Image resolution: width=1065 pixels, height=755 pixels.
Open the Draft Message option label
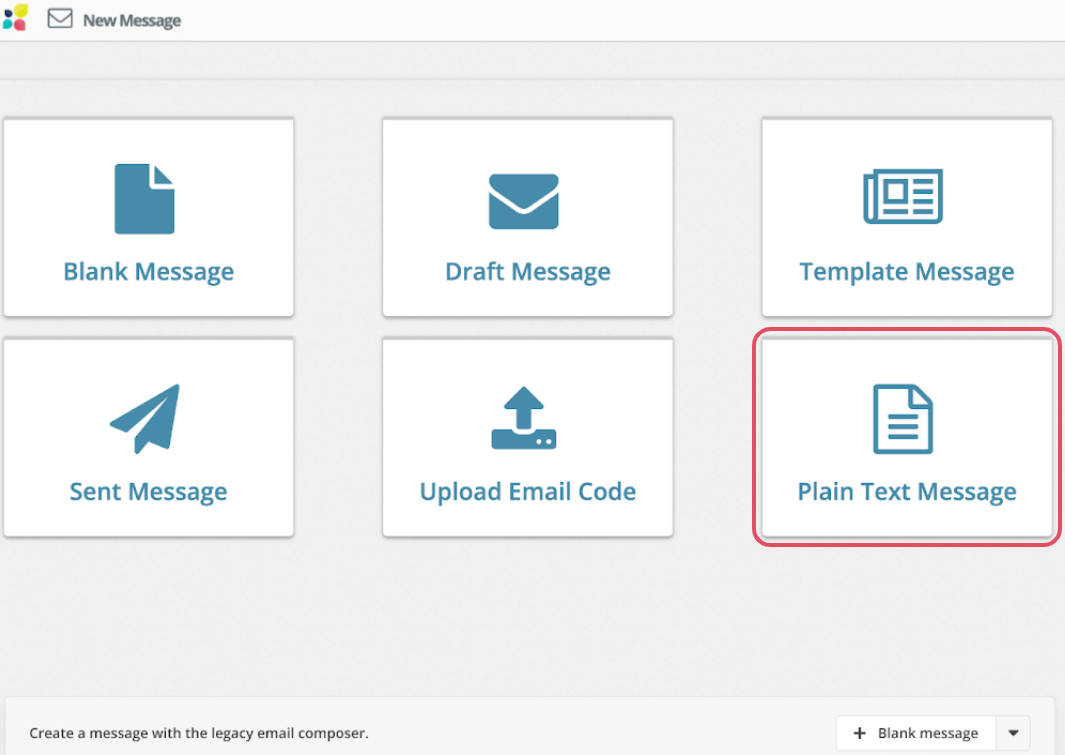pos(527,272)
